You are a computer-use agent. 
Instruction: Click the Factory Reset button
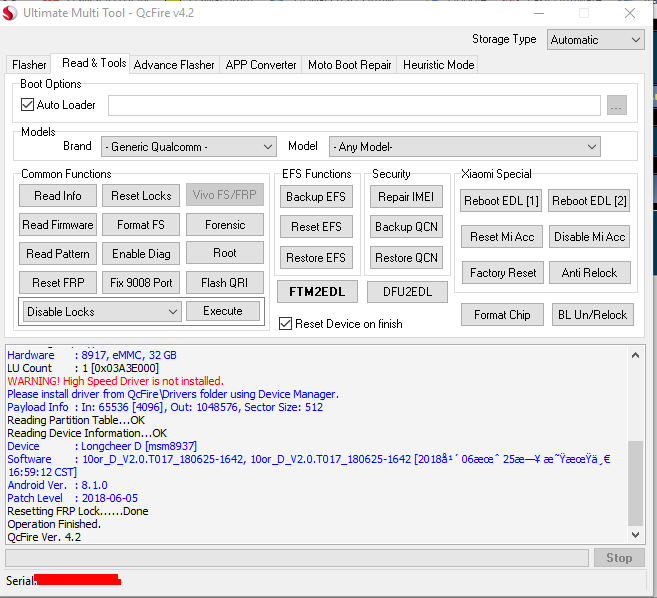[x=503, y=273]
